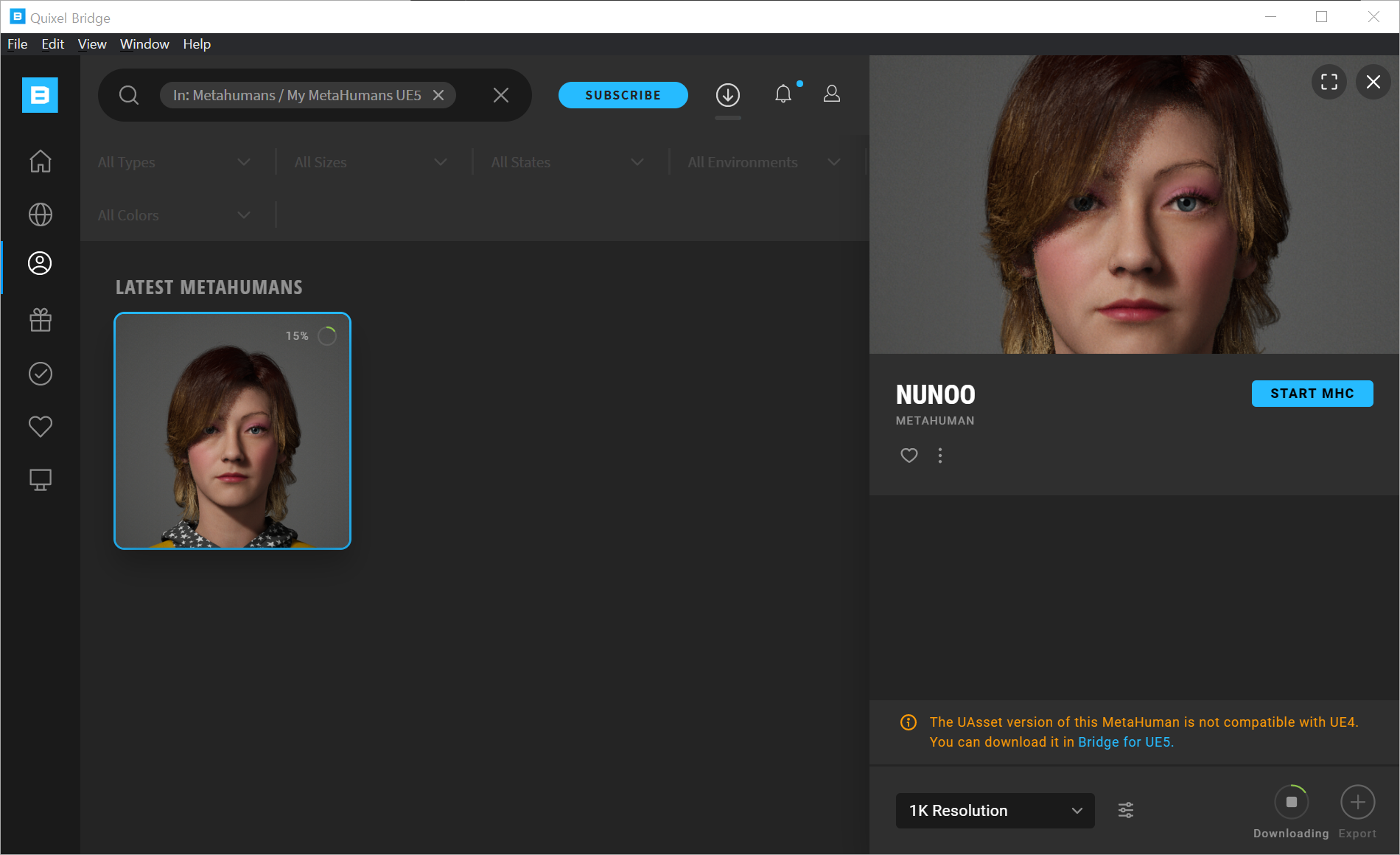Click the START MHC button

pos(1312,394)
